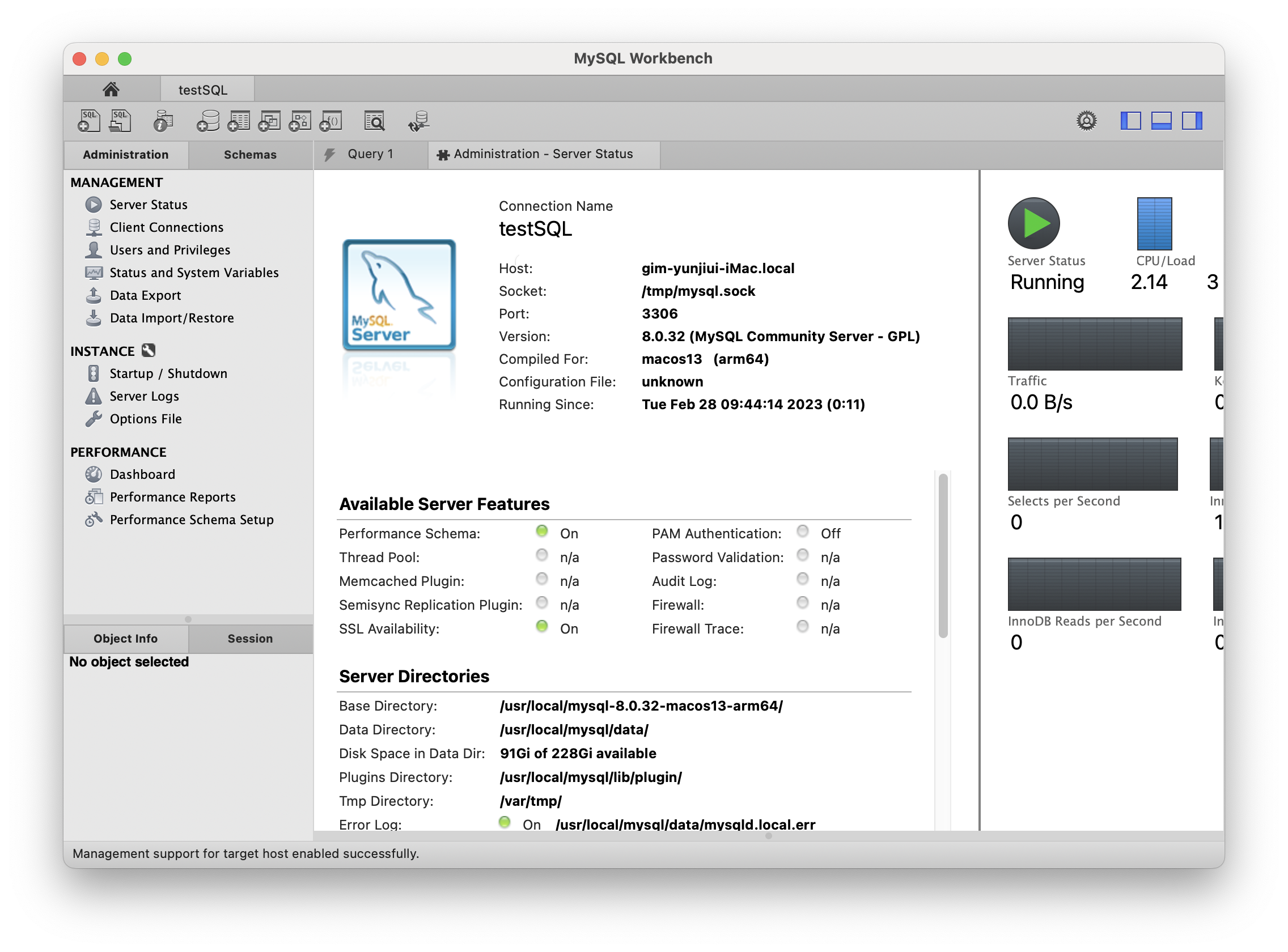Switch to the Query 1 tab

click(370, 154)
